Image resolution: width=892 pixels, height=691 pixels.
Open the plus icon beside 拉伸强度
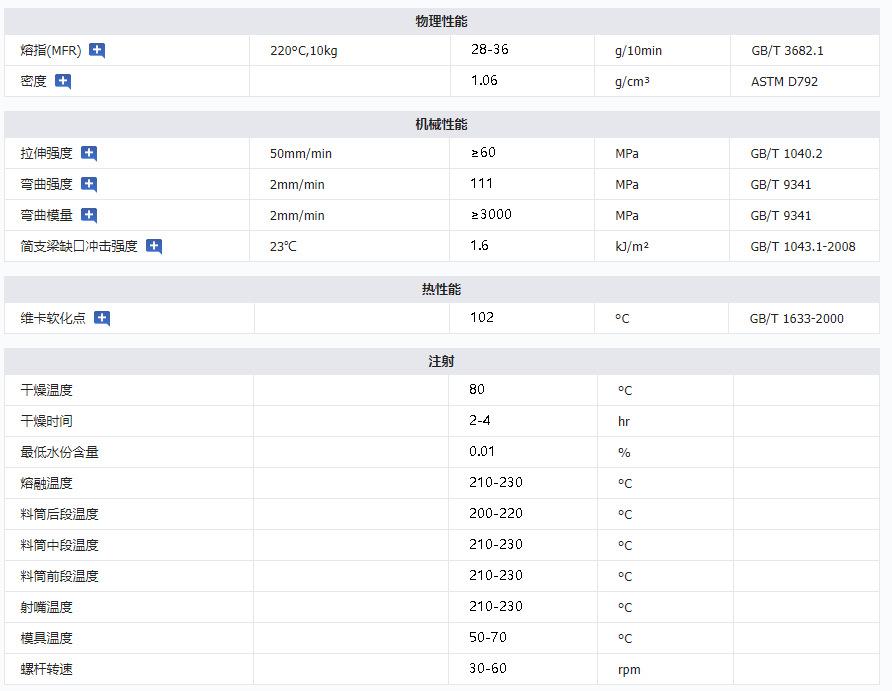click(89, 153)
